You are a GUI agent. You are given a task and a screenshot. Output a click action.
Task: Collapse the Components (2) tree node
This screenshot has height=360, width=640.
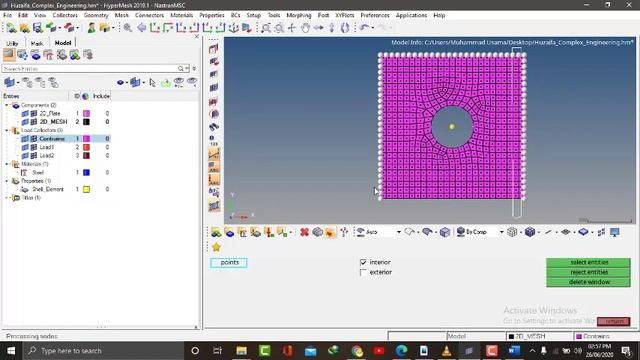tap(7, 105)
